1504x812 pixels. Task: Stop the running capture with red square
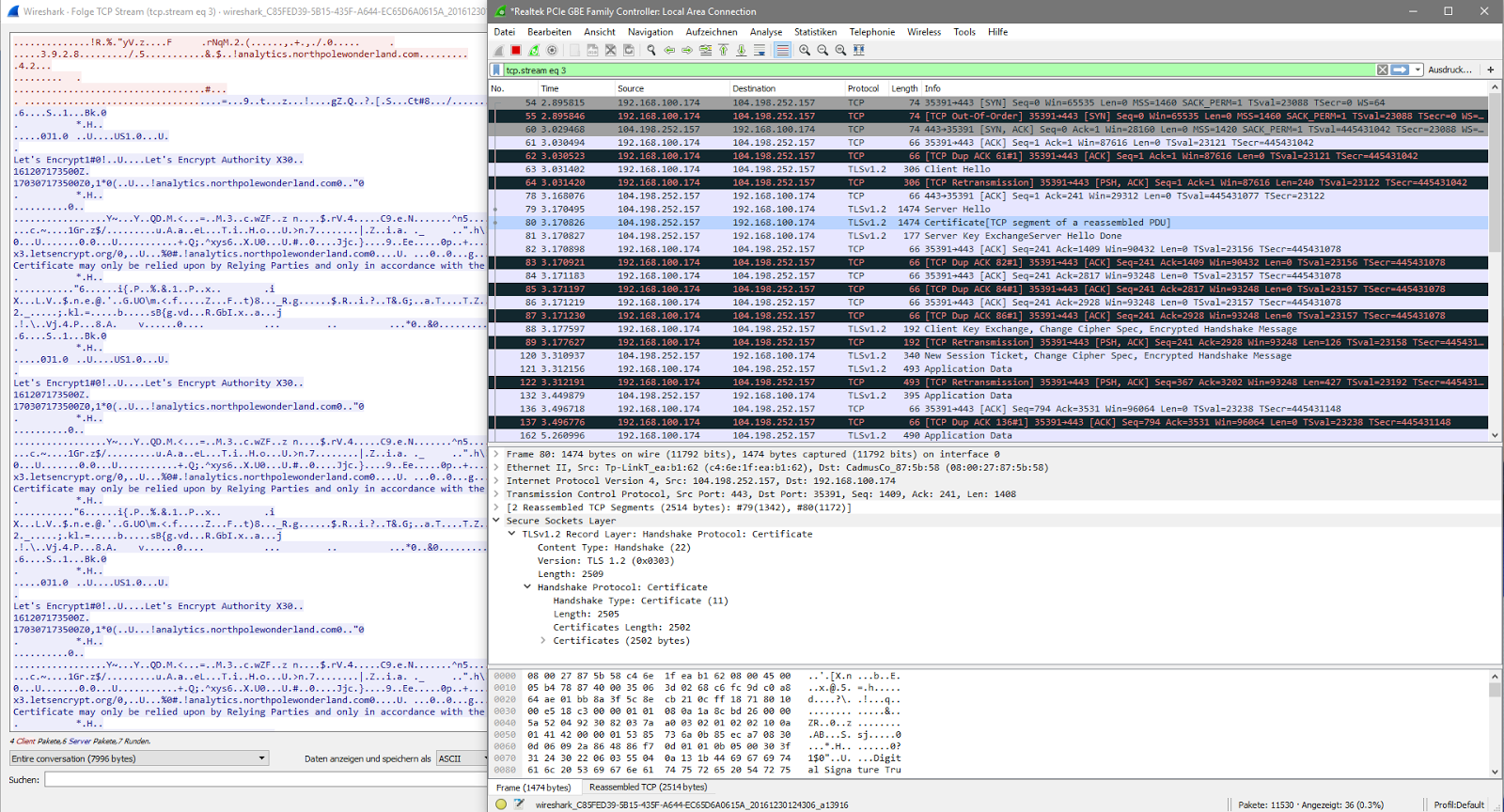pos(516,51)
